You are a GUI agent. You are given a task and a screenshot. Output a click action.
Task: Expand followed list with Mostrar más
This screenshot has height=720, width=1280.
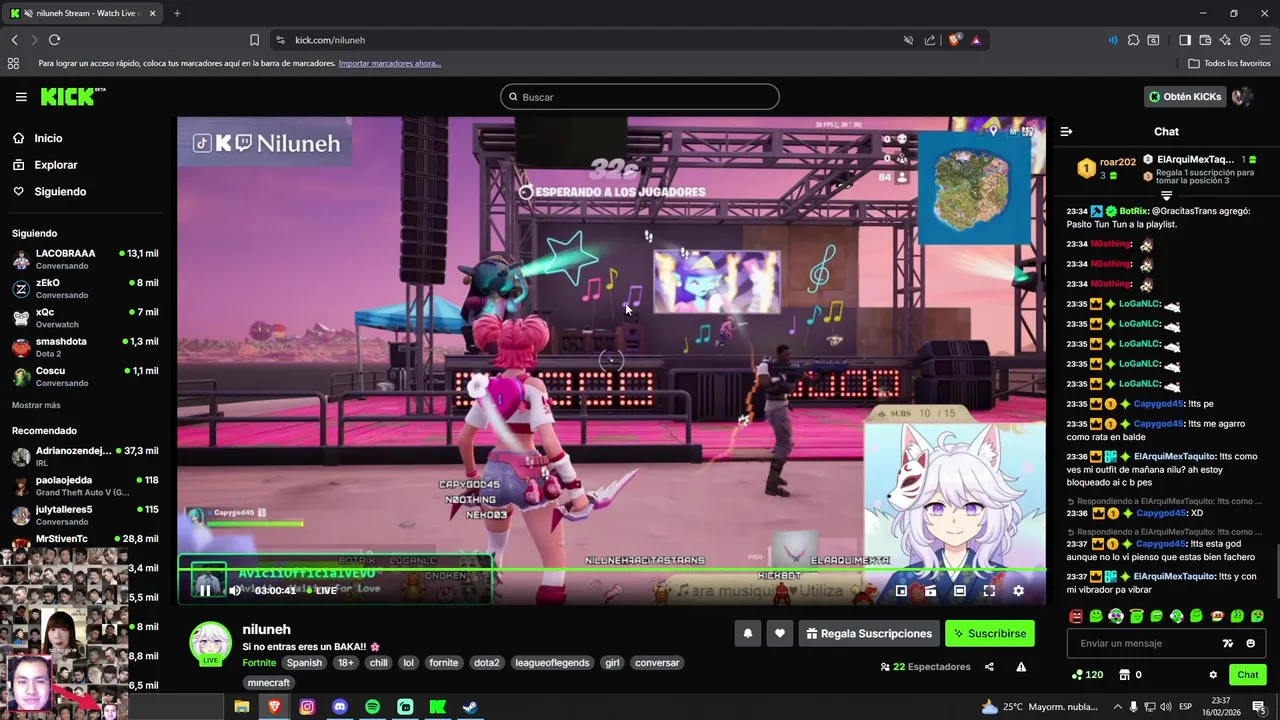[36, 405]
